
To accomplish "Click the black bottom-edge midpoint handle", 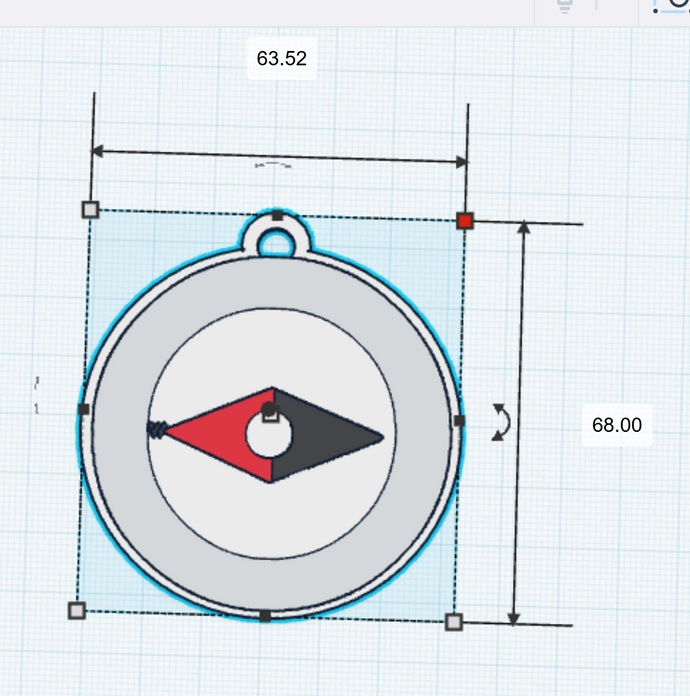I will 265,616.
